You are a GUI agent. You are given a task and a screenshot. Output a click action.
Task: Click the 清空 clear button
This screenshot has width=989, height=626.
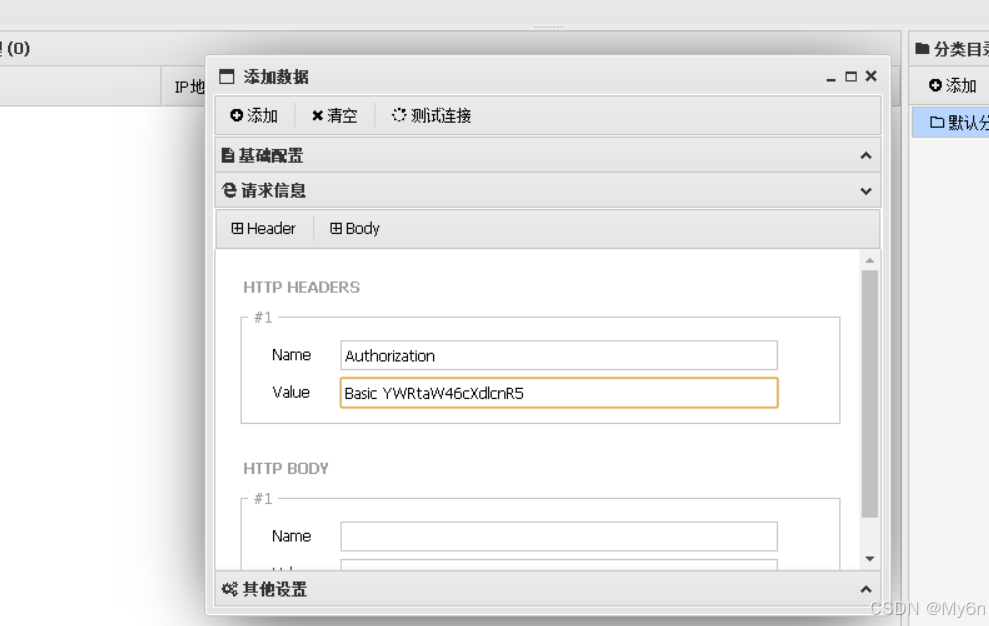click(x=334, y=115)
